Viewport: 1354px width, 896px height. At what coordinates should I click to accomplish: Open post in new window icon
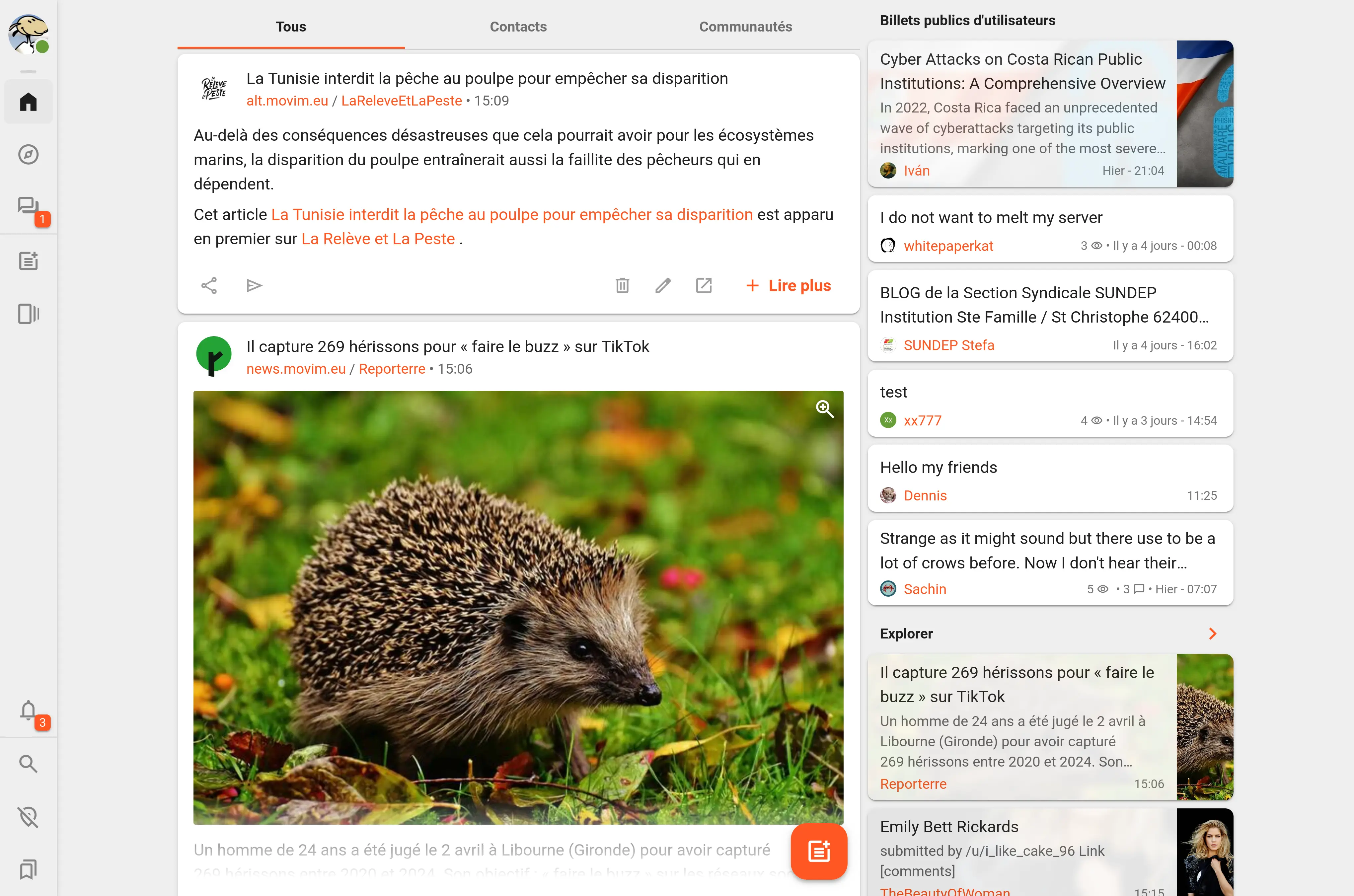(703, 286)
